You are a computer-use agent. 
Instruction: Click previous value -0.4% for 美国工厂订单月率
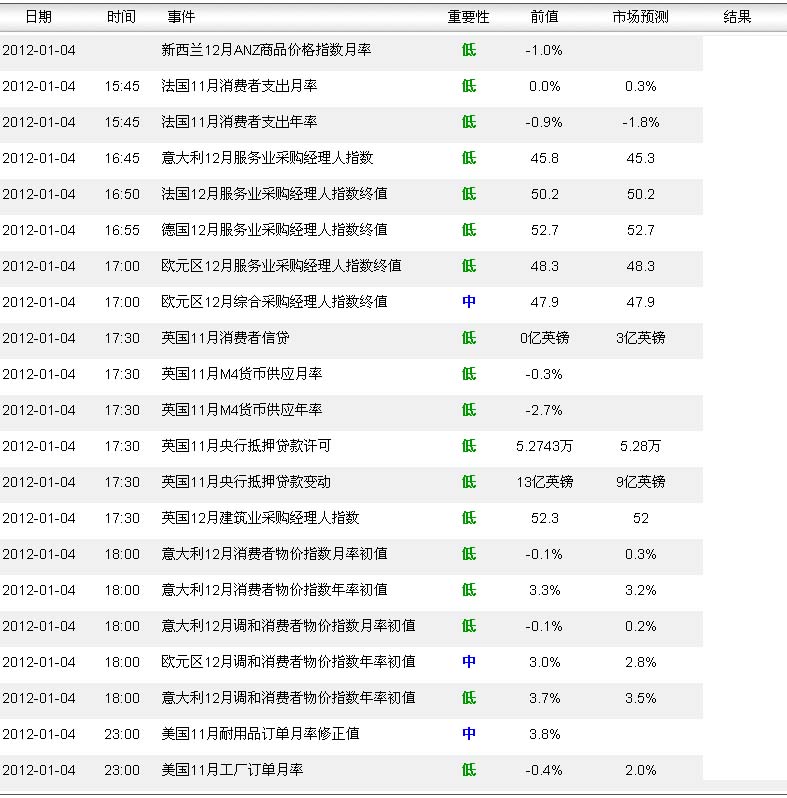(x=544, y=770)
